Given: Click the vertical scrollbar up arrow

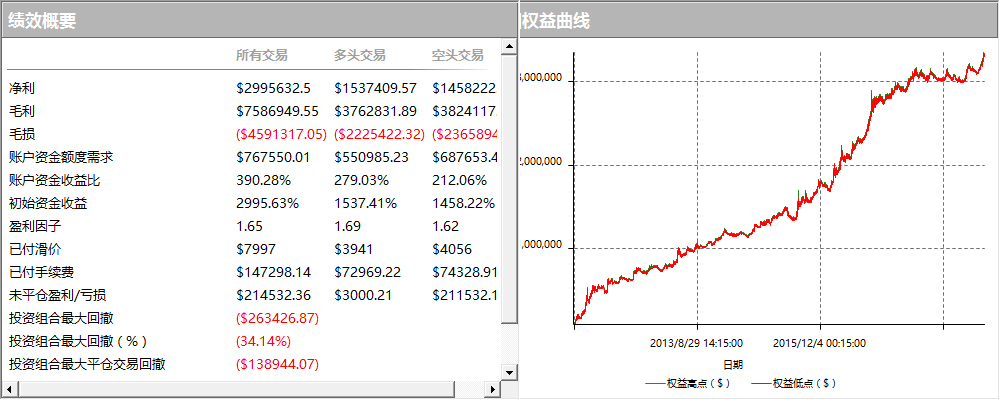Looking at the screenshot, I should 509,47.
